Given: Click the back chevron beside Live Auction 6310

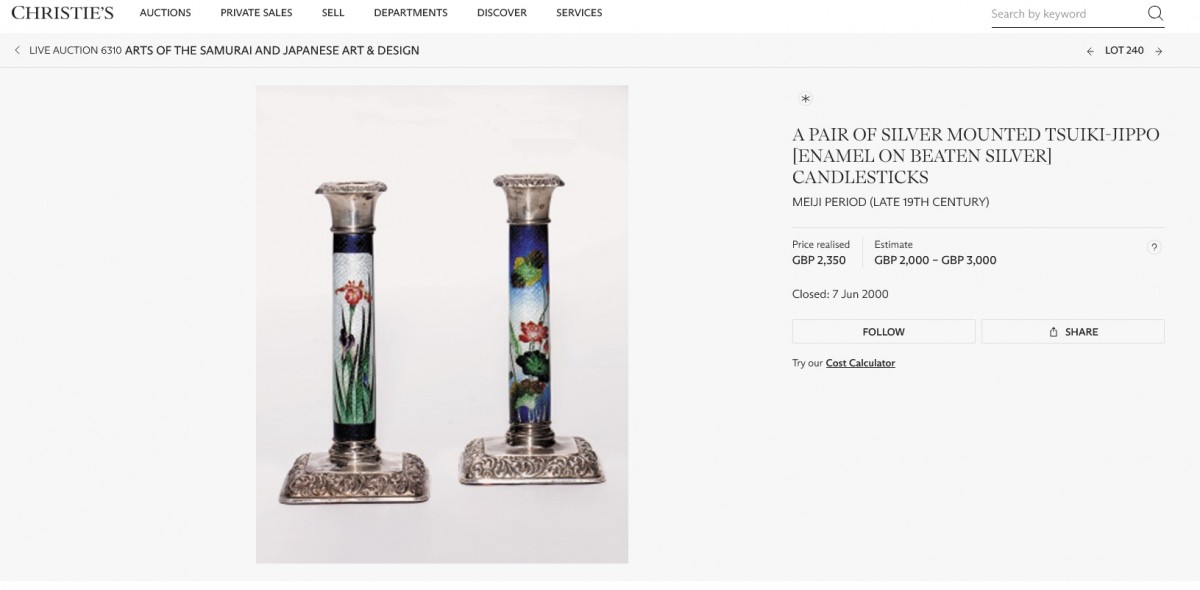Looking at the screenshot, I should pyautogui.click(x=17, y=50).
